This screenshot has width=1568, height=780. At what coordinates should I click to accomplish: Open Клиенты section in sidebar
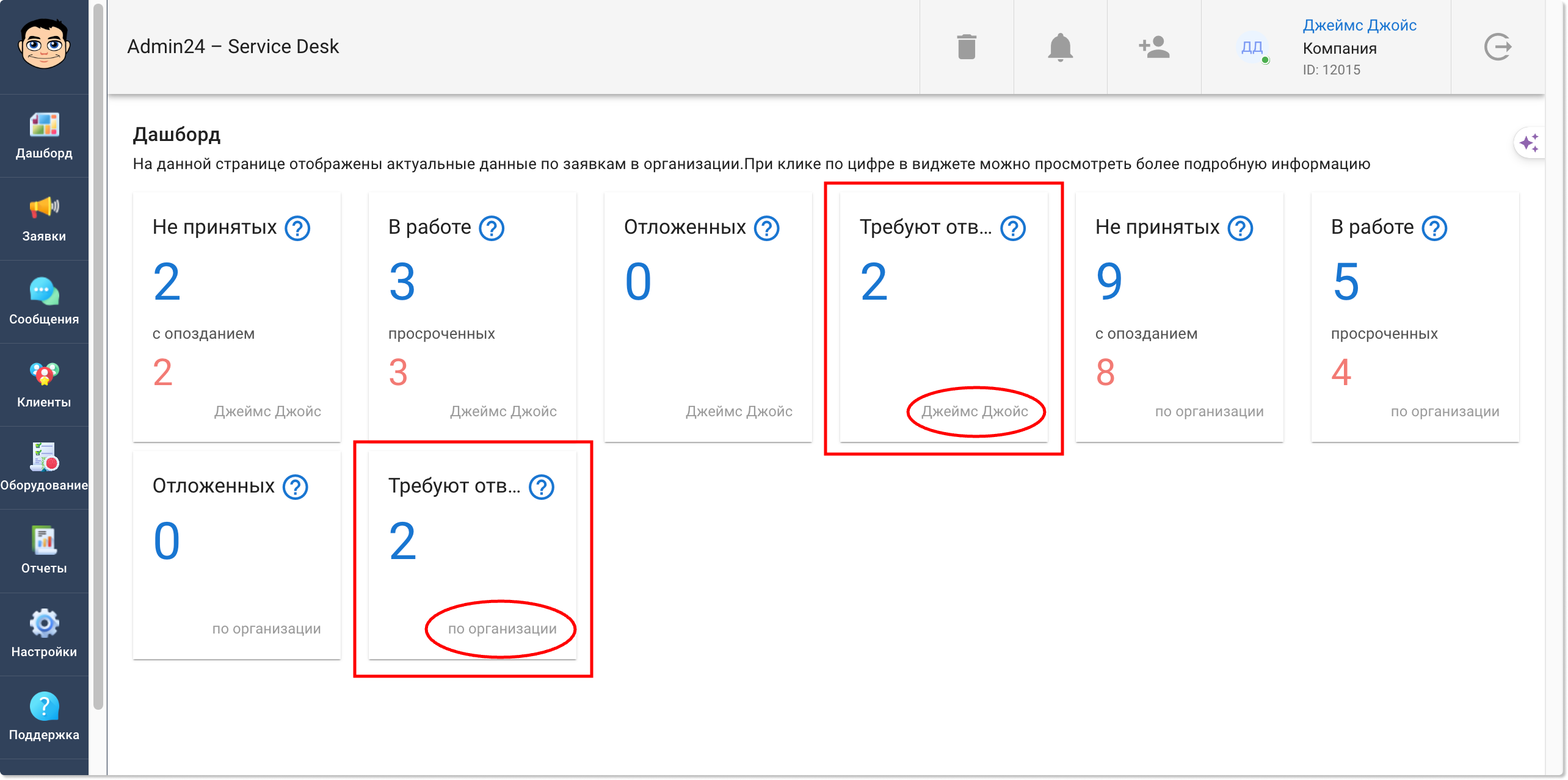(x=44, y=385)
